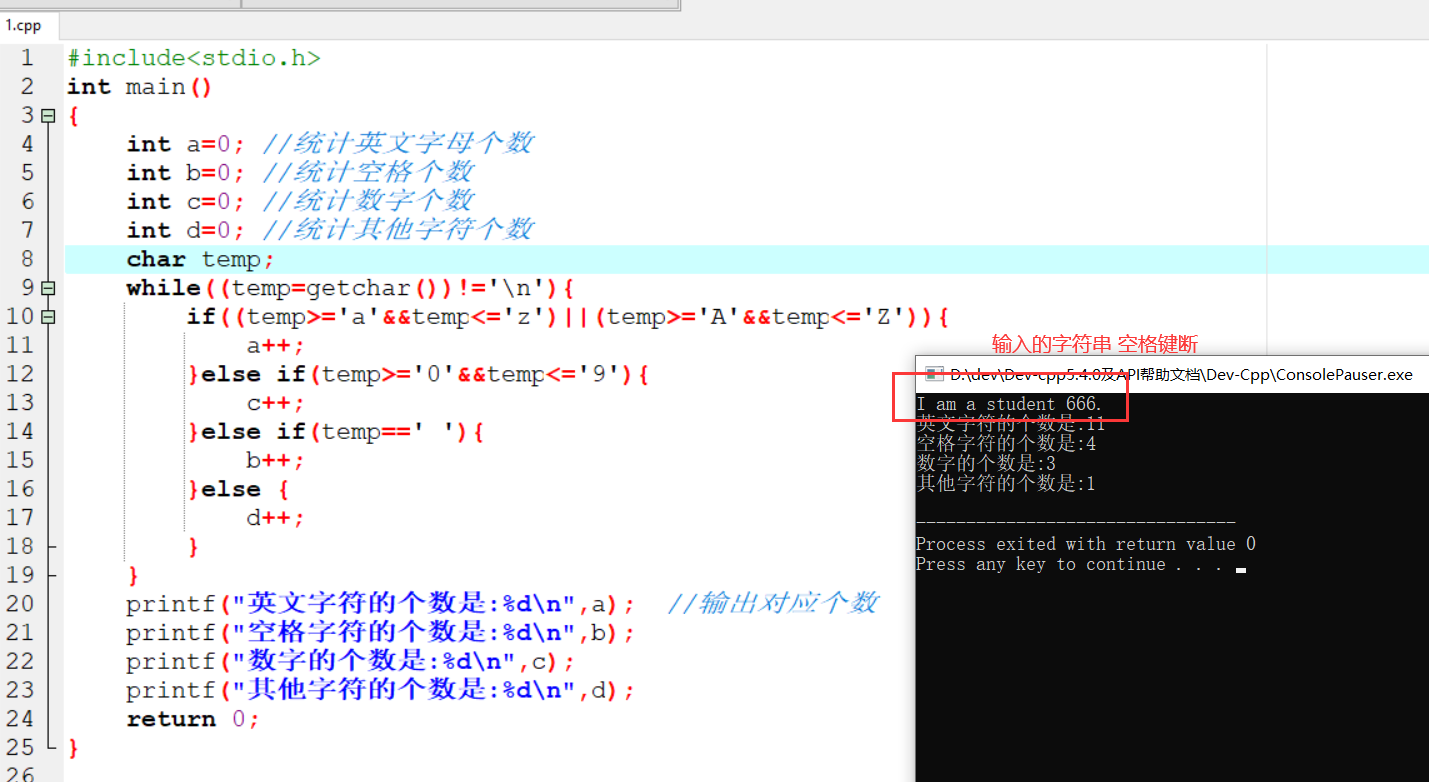Click the 'return 0;' statement
This screenshot has width=1429, height=782.
click(193, 720)
